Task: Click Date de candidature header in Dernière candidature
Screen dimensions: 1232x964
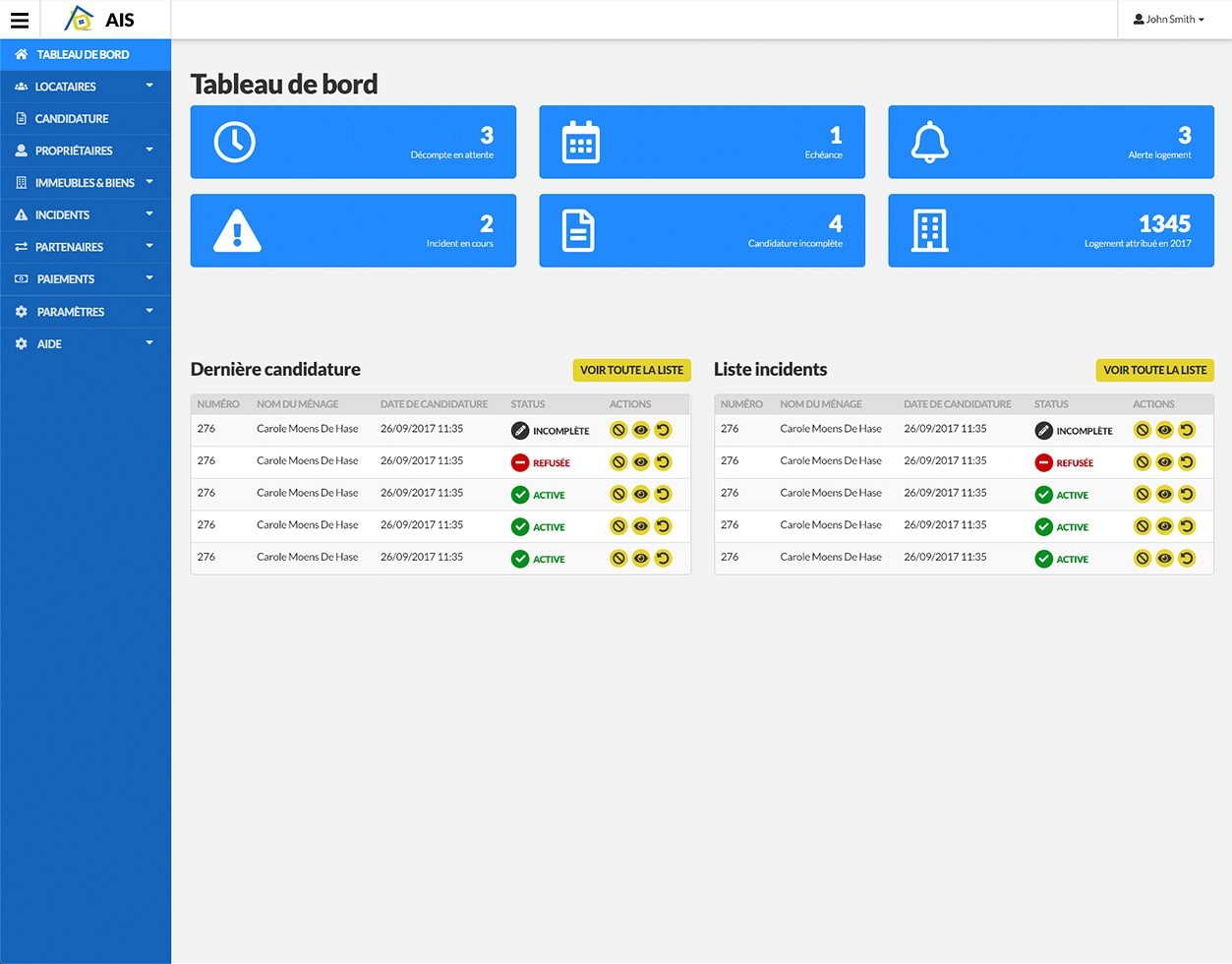Action: point(434,404)
